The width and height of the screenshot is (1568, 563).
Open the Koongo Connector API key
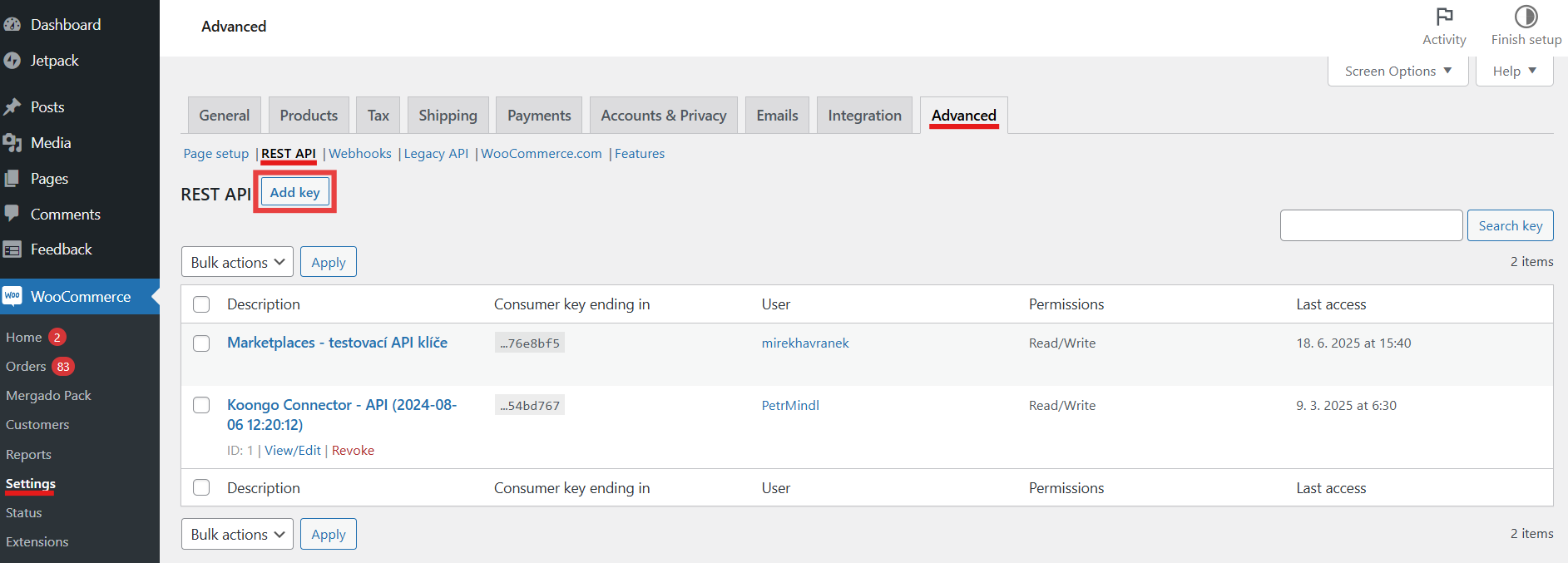[x=342, y=415]
